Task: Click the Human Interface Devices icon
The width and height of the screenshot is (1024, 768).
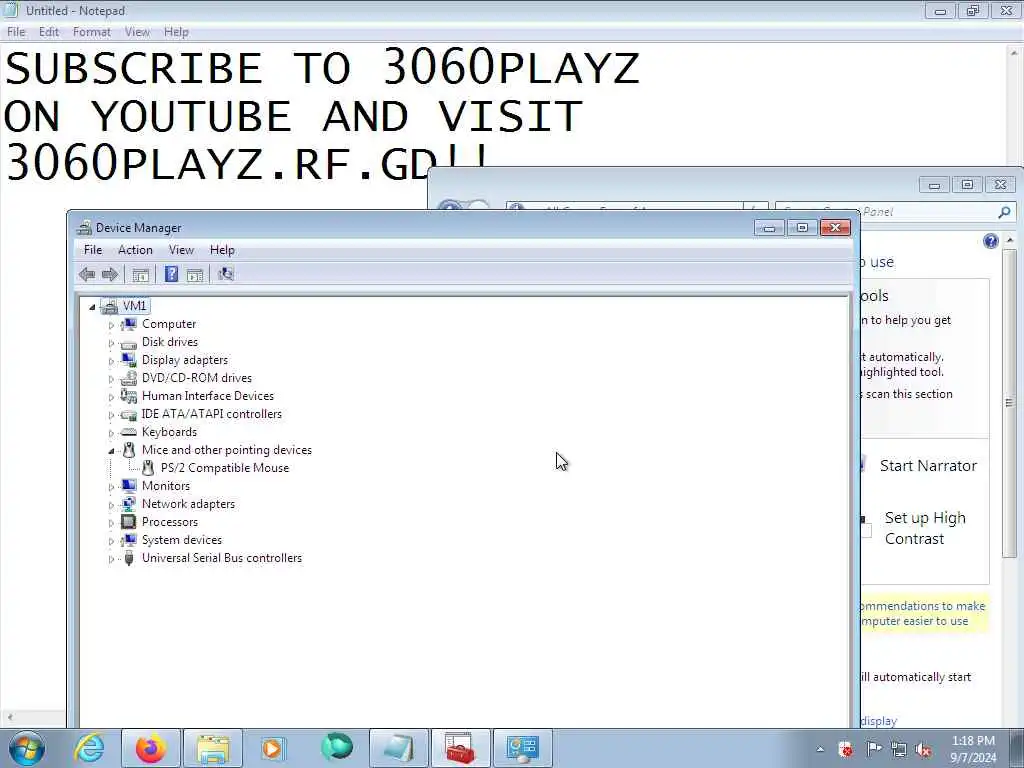Action: [x=129, y=396]
